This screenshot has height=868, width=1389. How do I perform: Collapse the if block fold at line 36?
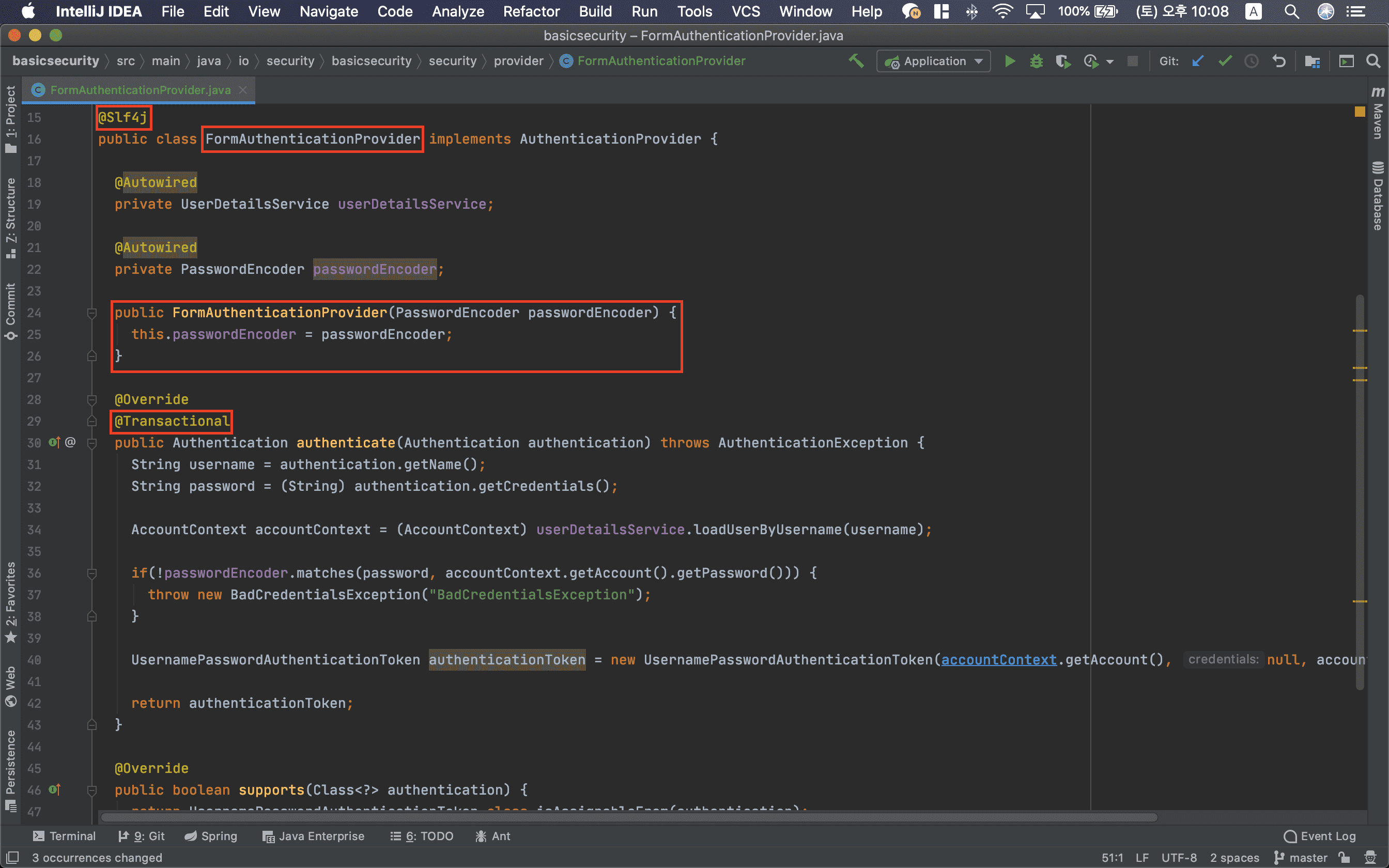click(x=91, y=573)
